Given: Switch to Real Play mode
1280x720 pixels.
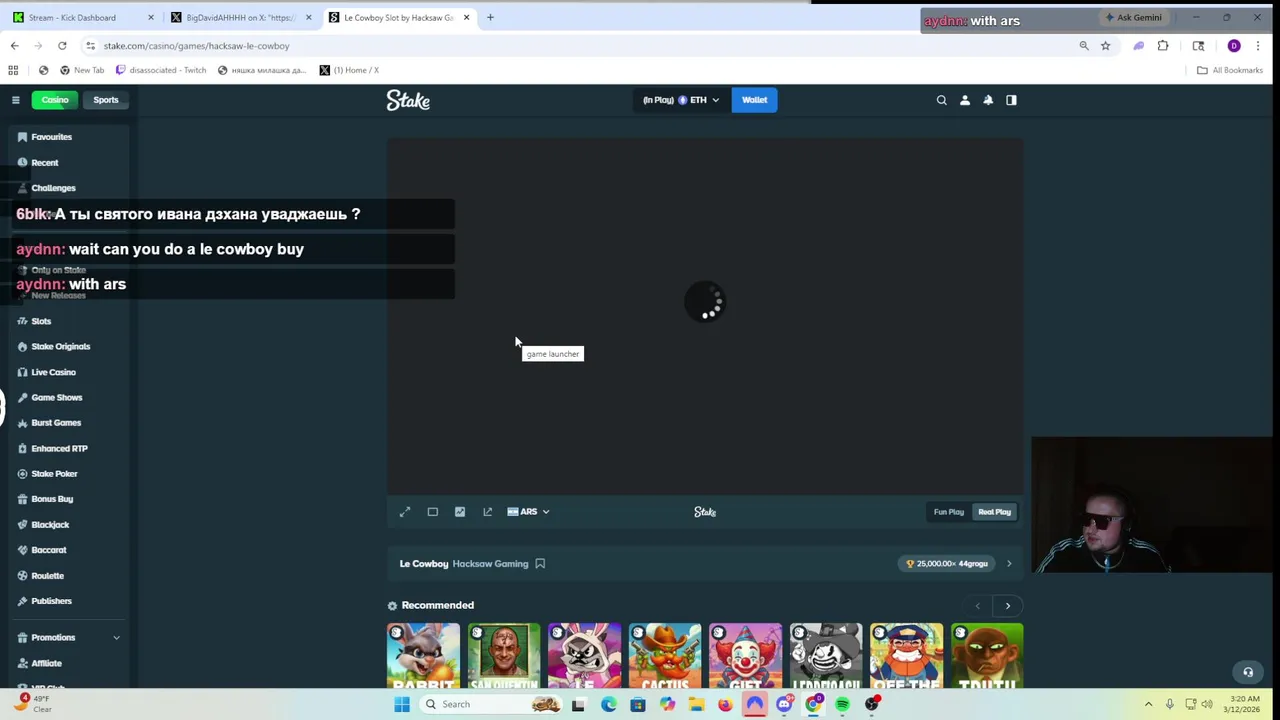Looking at the screenshot, I should [x=994, y=512].
